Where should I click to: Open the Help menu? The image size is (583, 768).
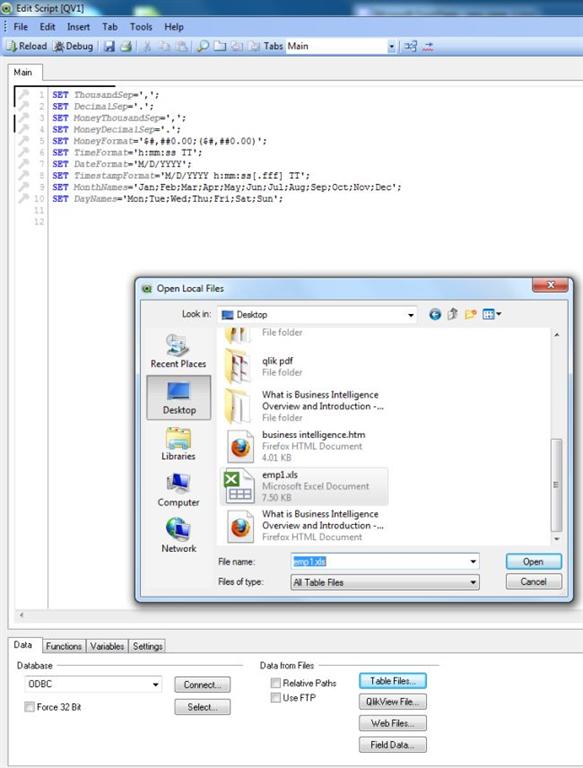[173, 27]
